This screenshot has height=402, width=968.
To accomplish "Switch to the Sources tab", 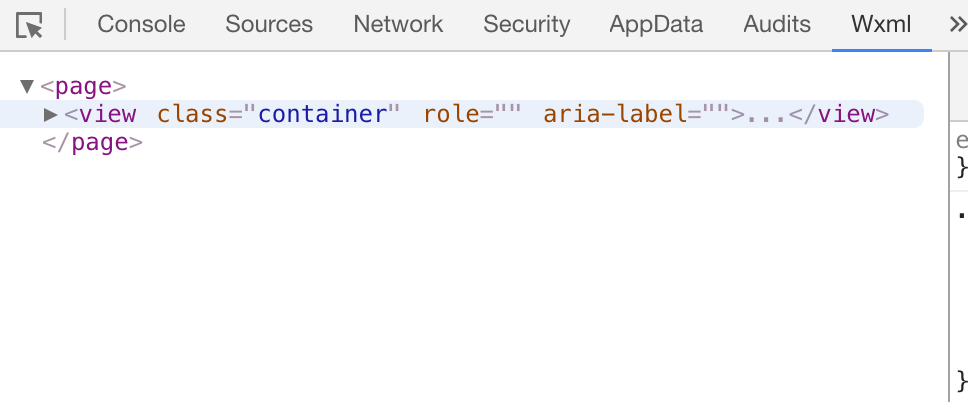I will pos(269,25).
